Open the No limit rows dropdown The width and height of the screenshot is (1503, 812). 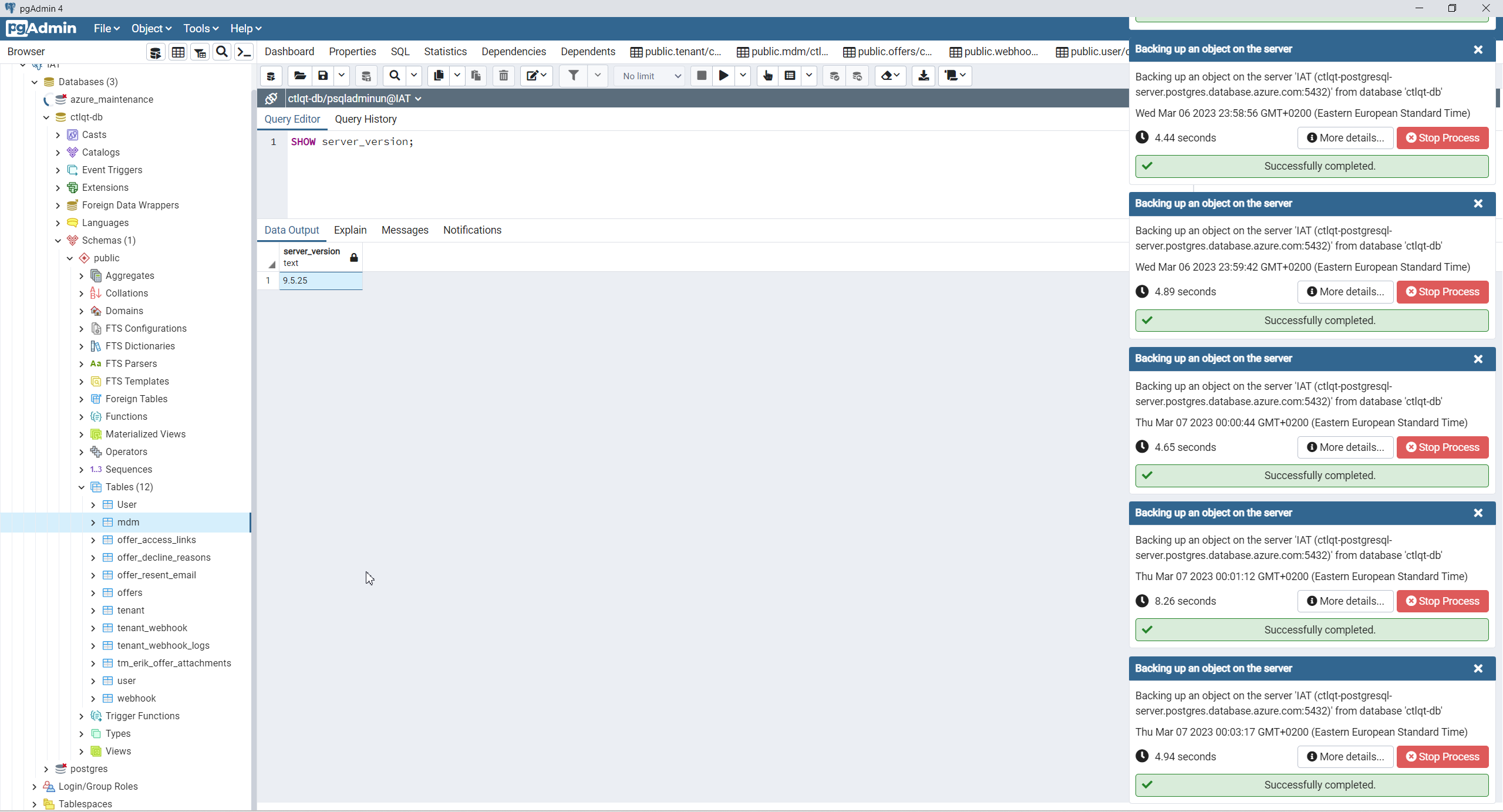(651, 76)
